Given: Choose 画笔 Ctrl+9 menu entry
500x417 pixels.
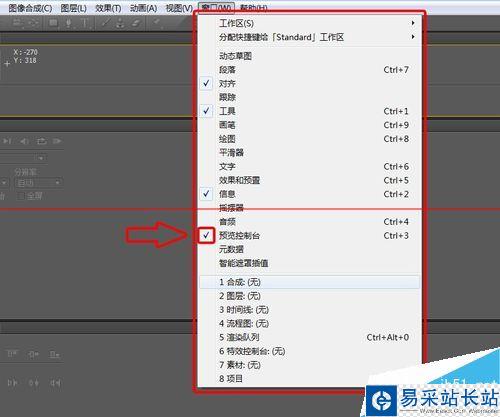Looking at the screenshot, I should point(310,125).
